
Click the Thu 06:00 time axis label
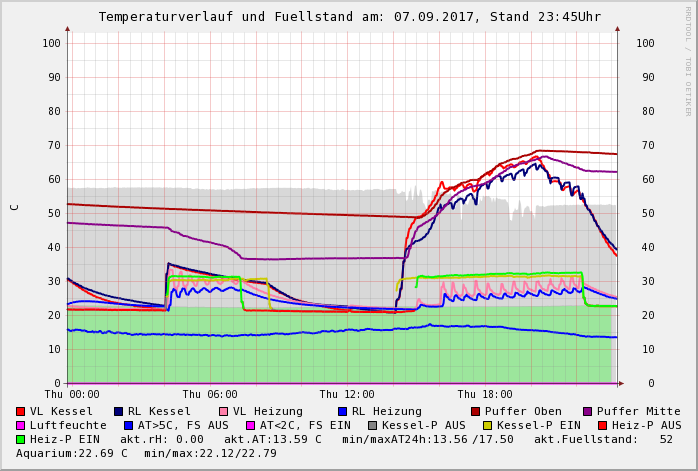(x=210, y=394)
